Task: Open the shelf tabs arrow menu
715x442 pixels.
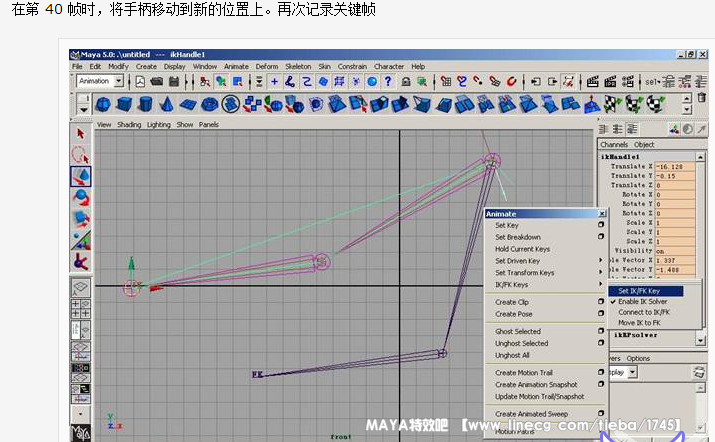Action: coord(83,109)
